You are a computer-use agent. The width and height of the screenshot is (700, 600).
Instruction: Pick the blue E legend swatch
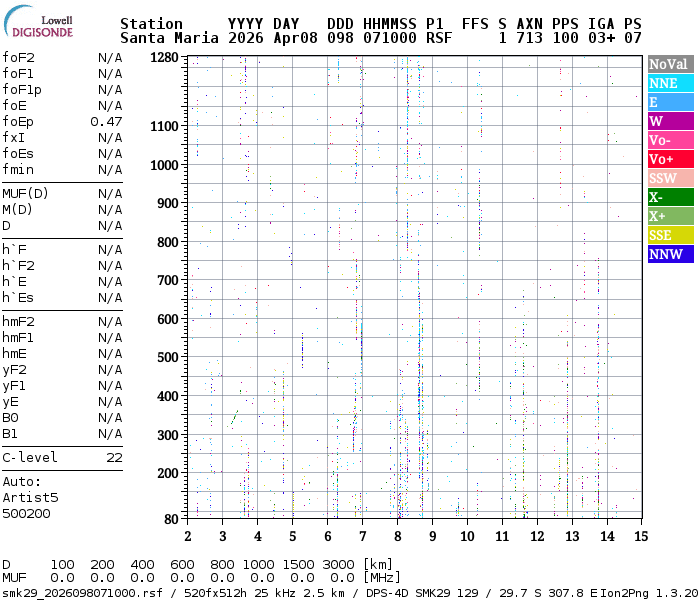pos(670,102)
